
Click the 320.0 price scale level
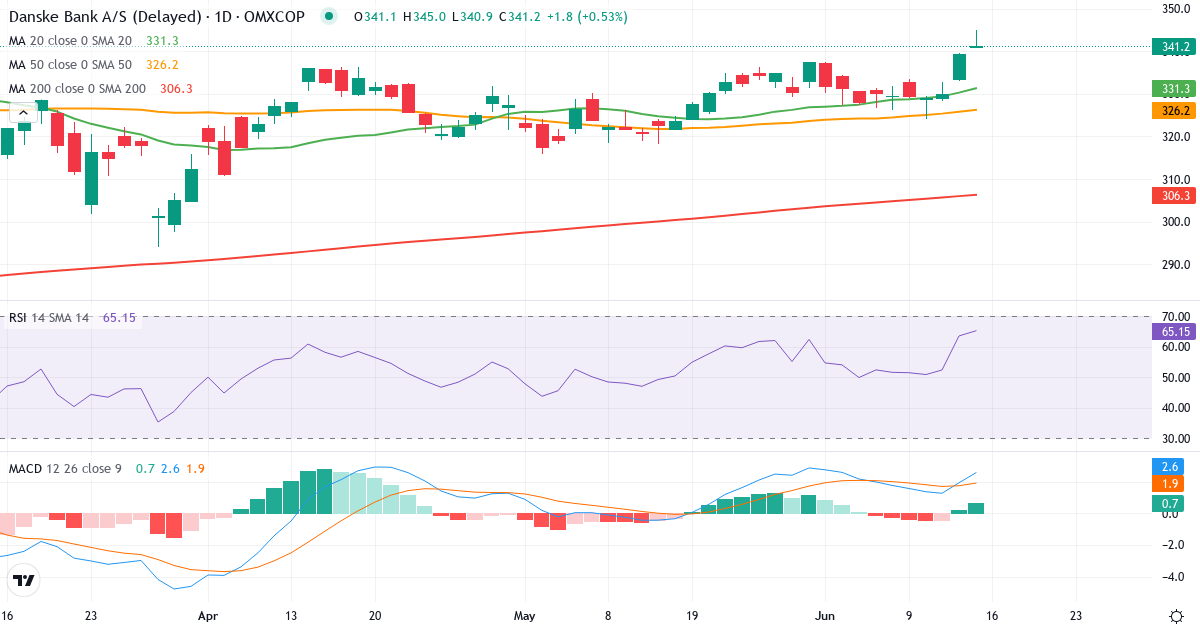point(1175,137)
